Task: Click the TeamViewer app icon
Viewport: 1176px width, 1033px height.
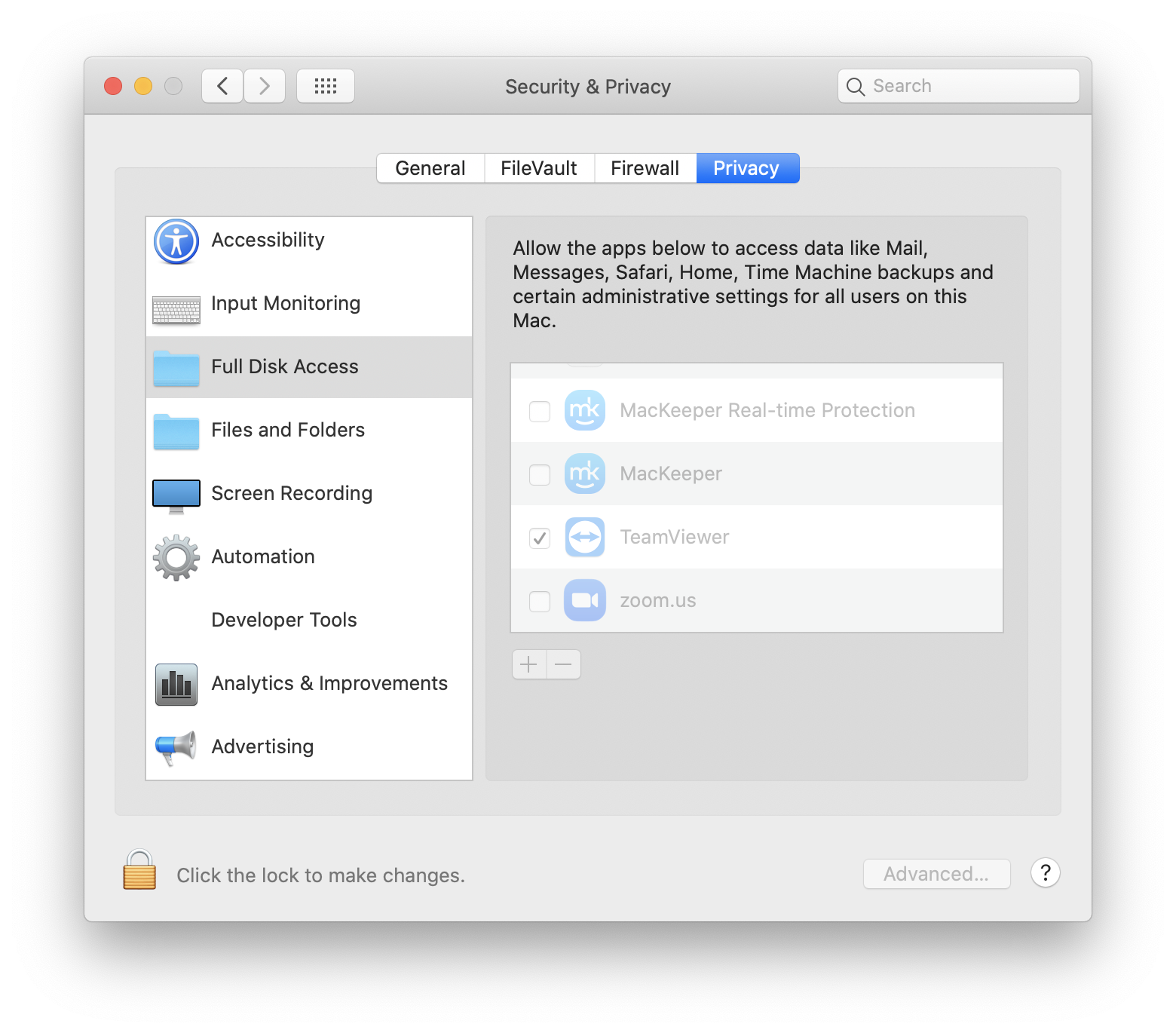Action: tap(585, 537)
